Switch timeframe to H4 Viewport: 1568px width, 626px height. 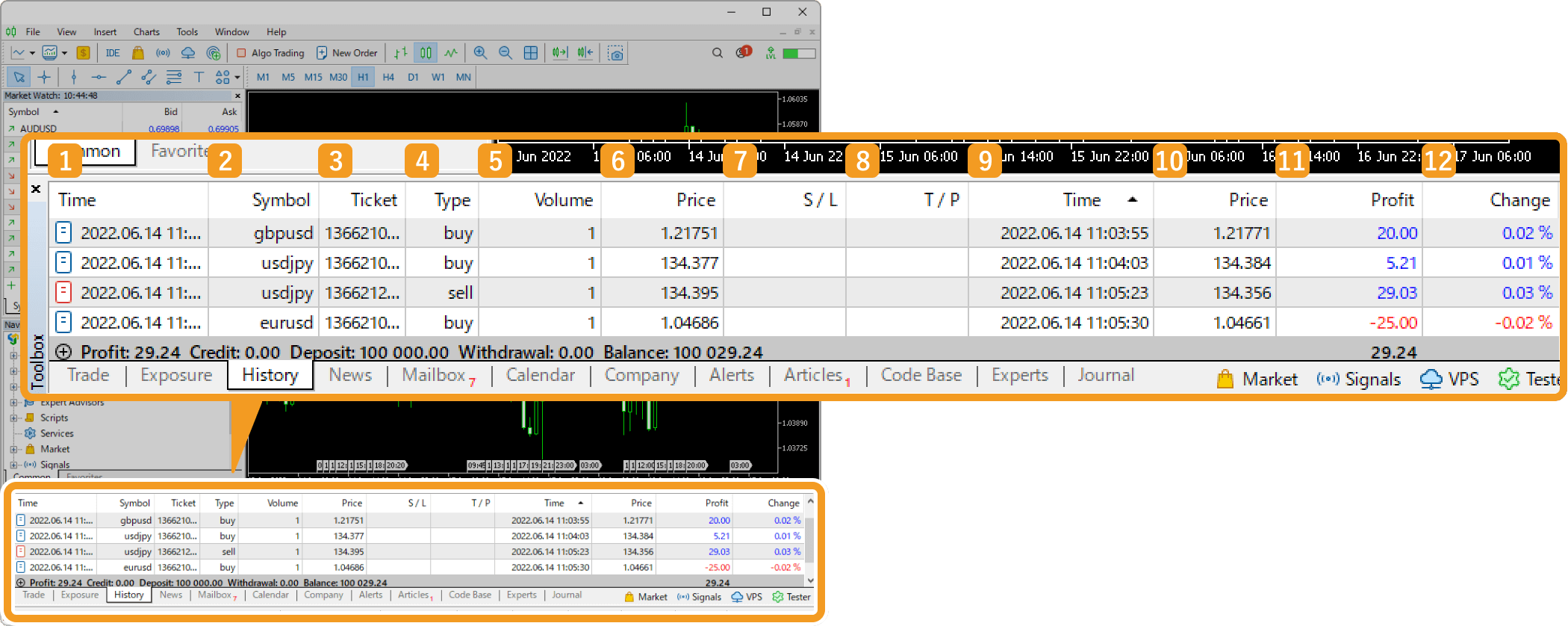pyautogui.click(x=388, y=77)
